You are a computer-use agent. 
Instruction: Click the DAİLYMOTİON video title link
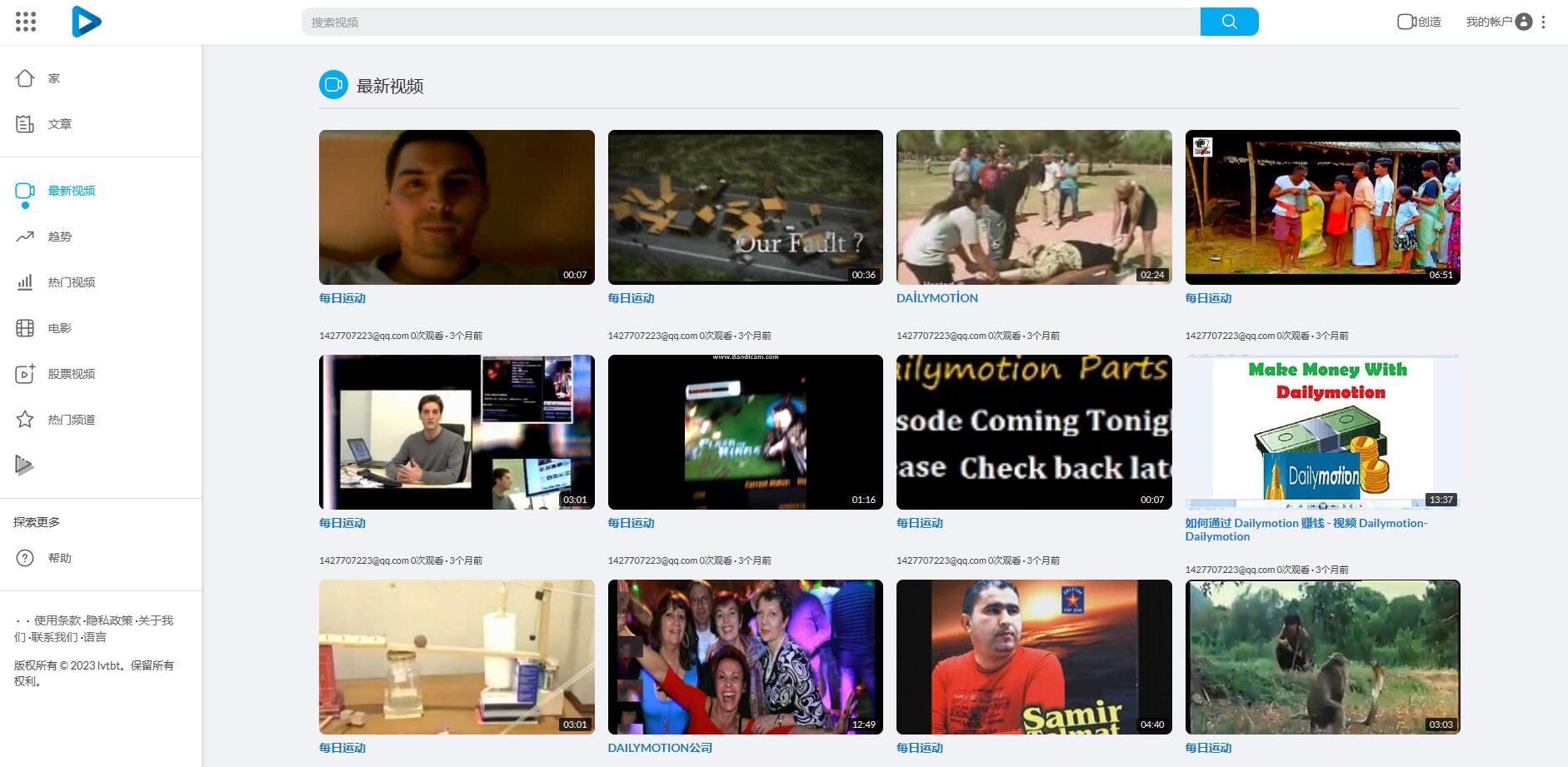(937, 298)
